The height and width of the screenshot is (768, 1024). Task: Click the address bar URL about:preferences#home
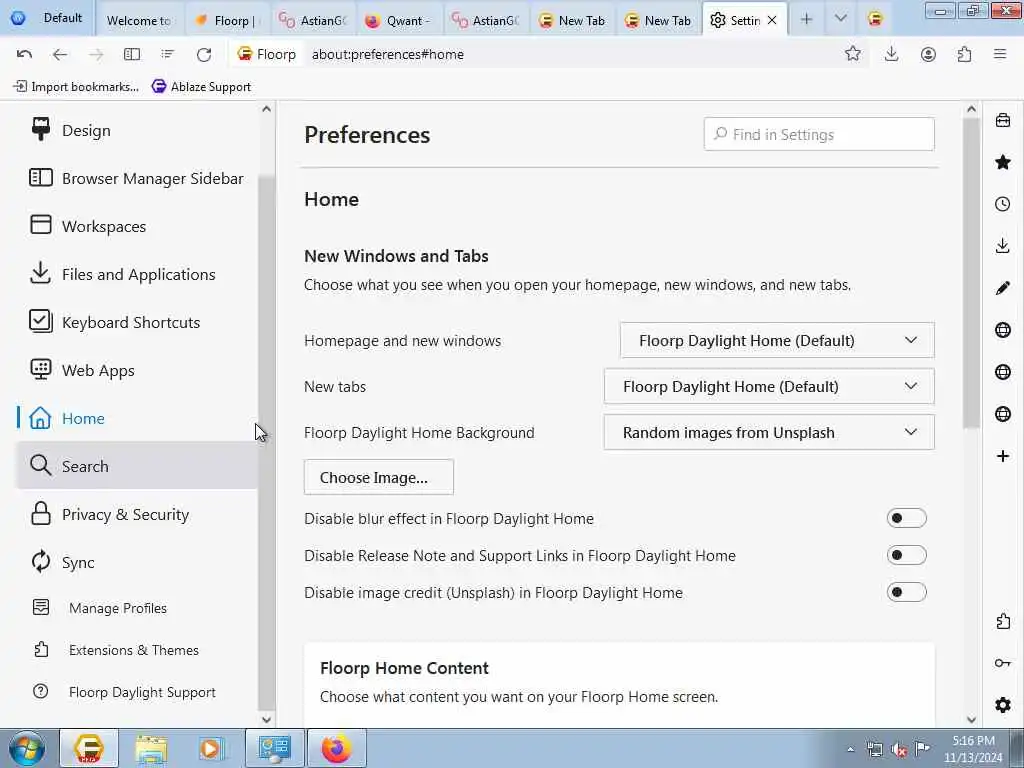tap(388, 54)
